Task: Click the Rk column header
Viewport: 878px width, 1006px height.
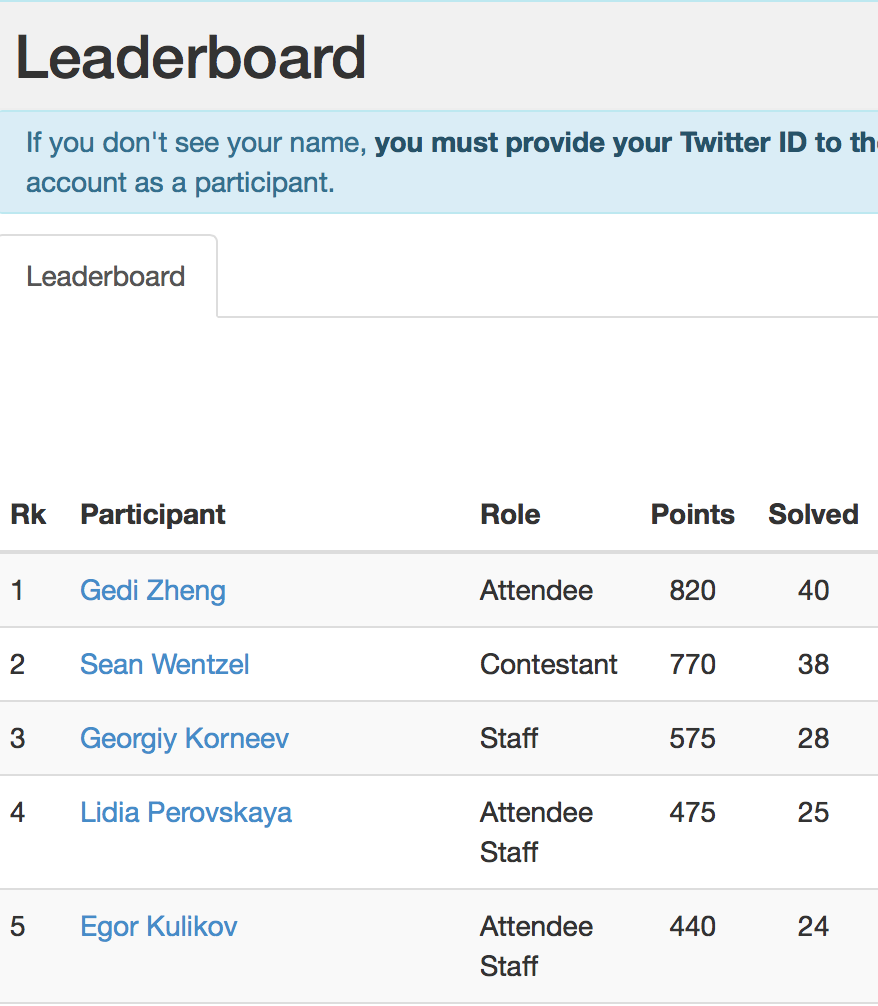Action: point(28,515)
